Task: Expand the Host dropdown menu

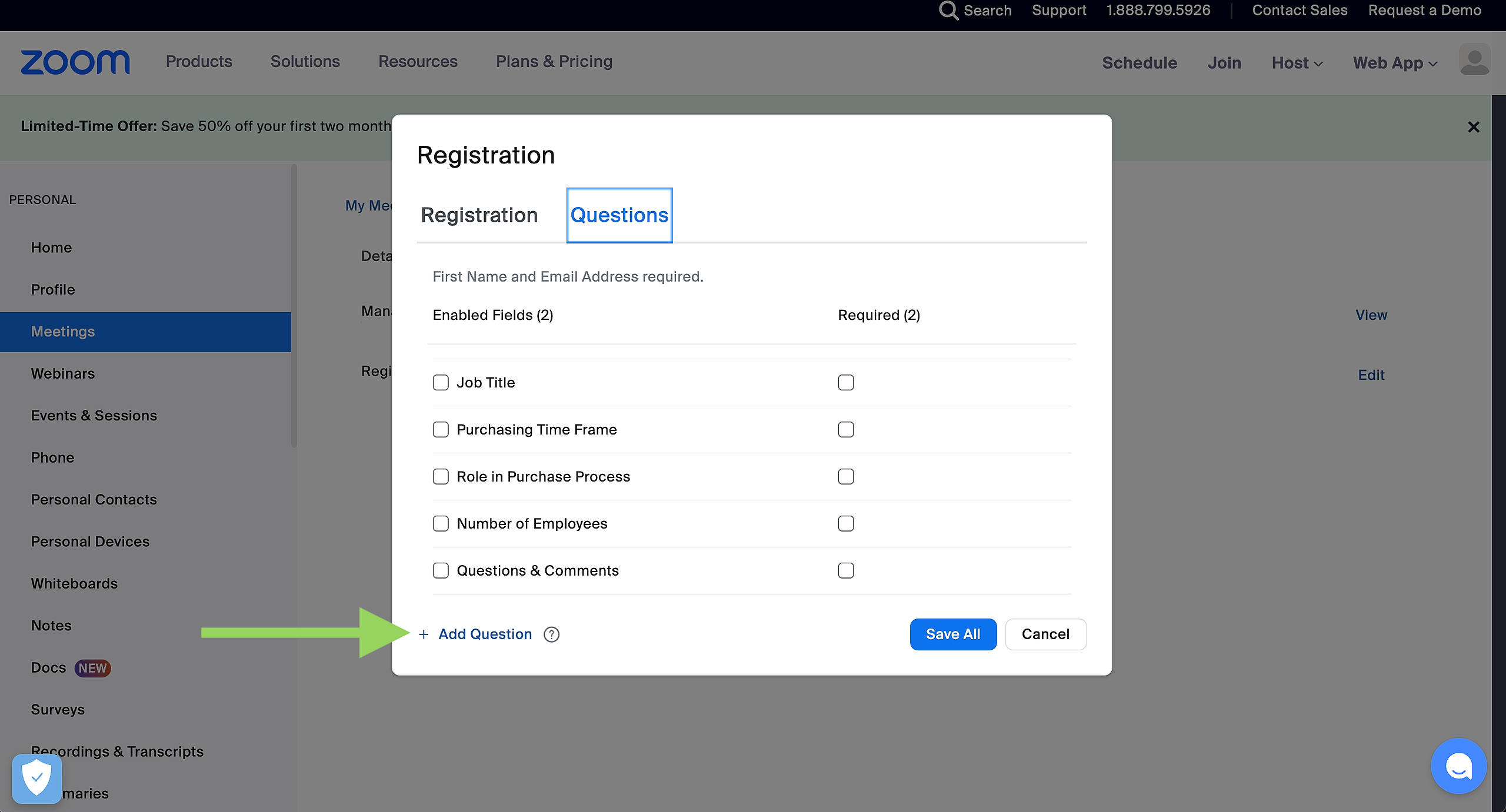Action: (x=1297, y=63)
